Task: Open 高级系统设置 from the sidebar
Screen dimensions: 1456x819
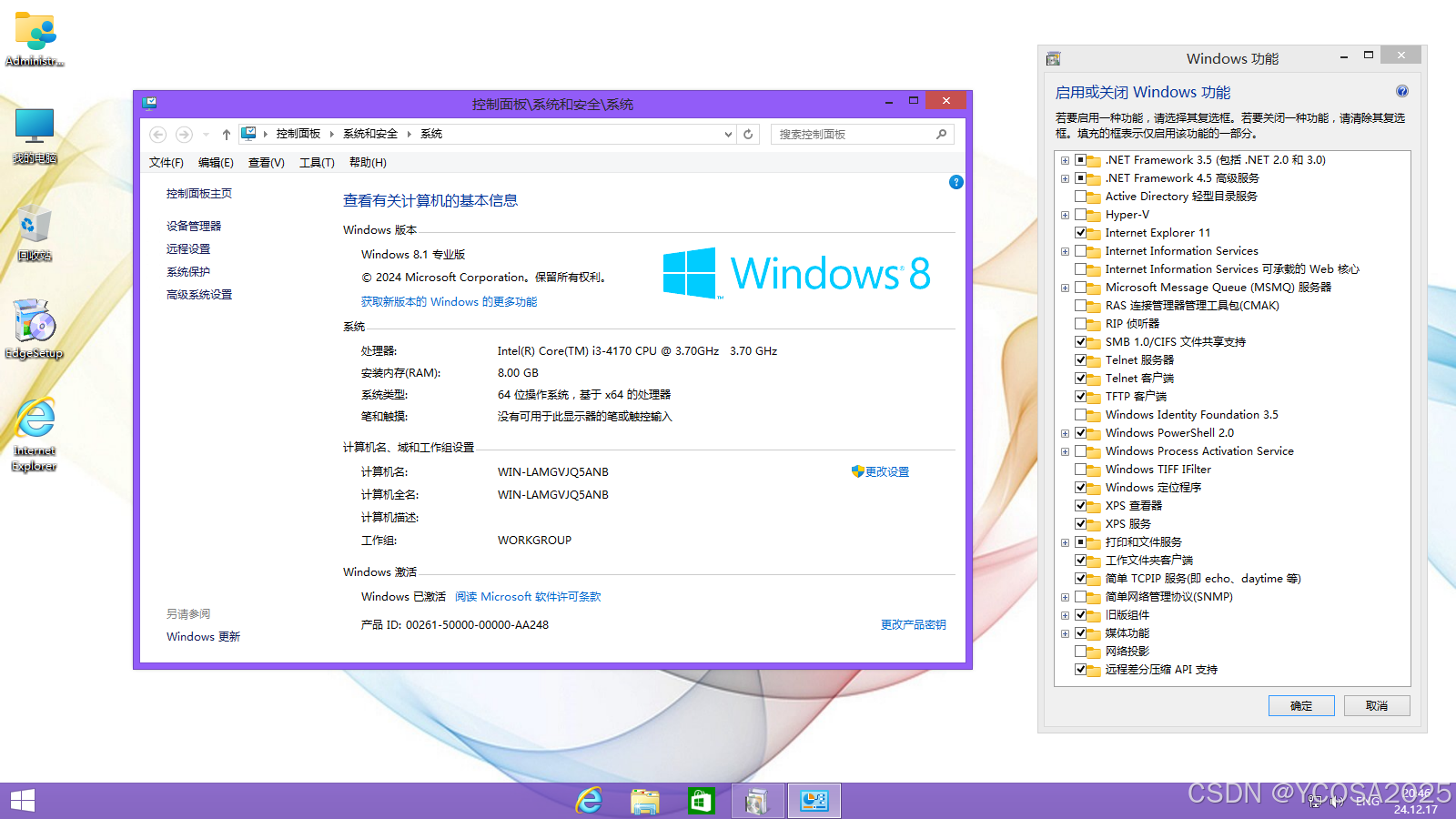Action: [199, 295]
